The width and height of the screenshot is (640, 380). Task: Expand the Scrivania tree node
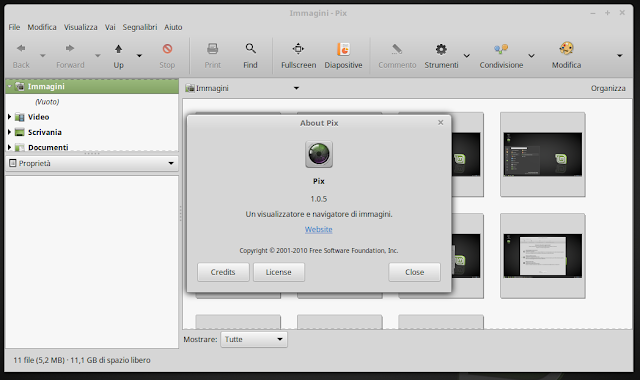click(9, 132)
